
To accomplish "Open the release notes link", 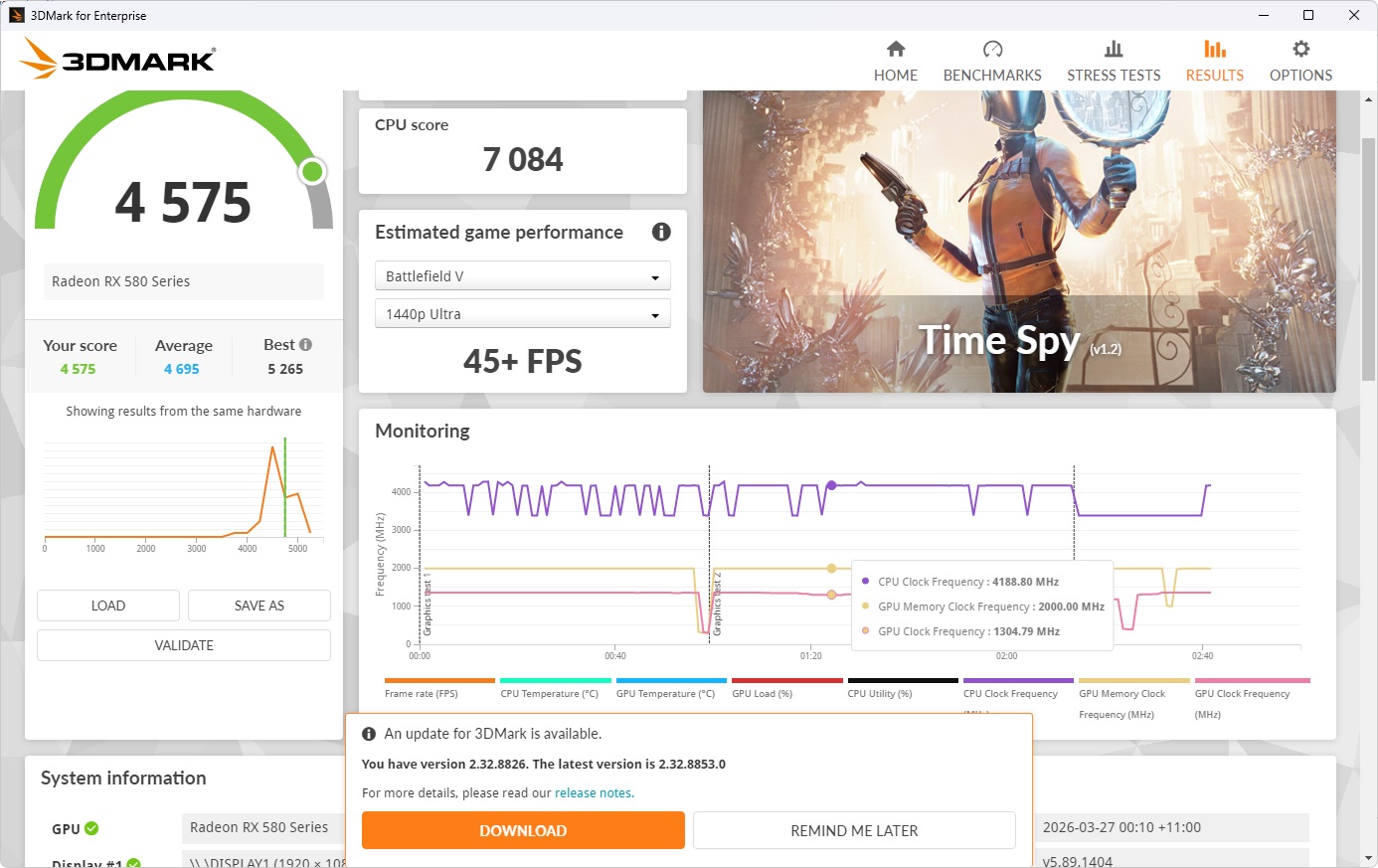I will click(x=594, y=792).
